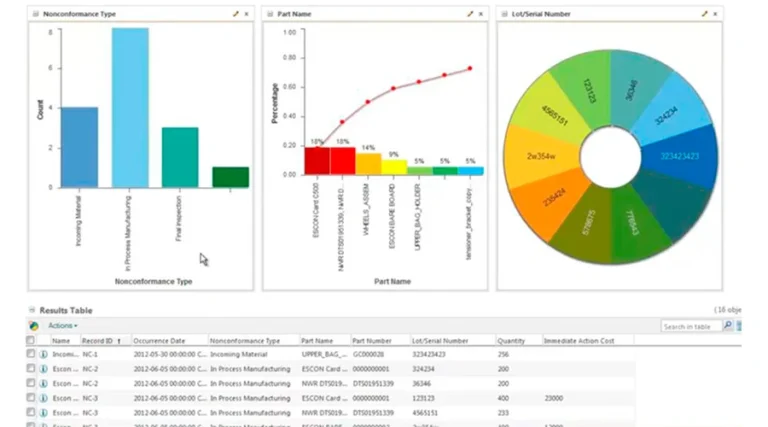Click quantity value 233
Screen dimensions: 768x427
(x=503, y=413)
